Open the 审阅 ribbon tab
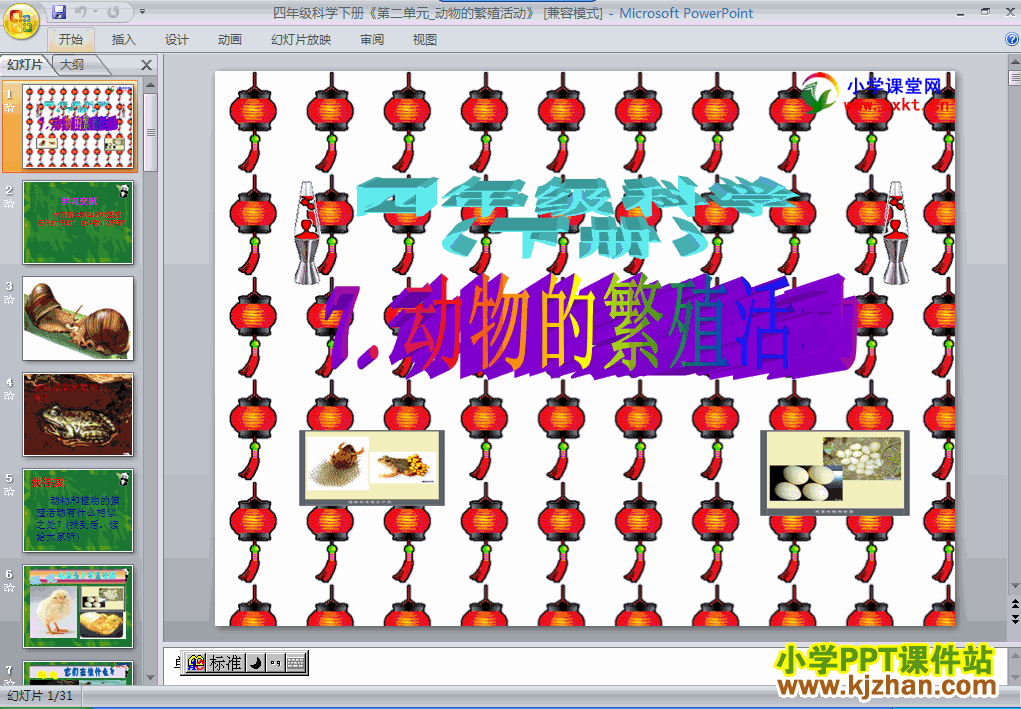 [x=372, y=39]
